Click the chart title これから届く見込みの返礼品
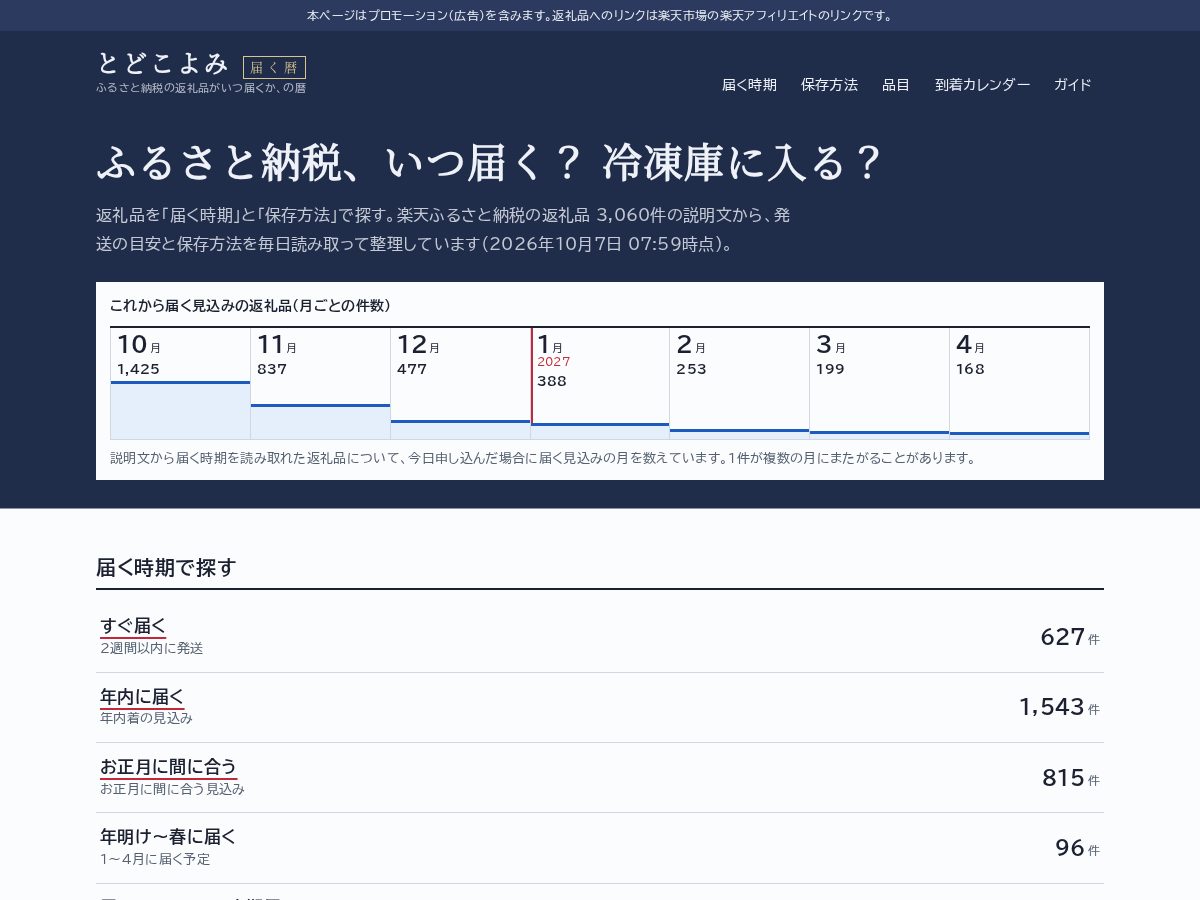The width and height of the screenshot is (1200, 900). coord(250,306)
